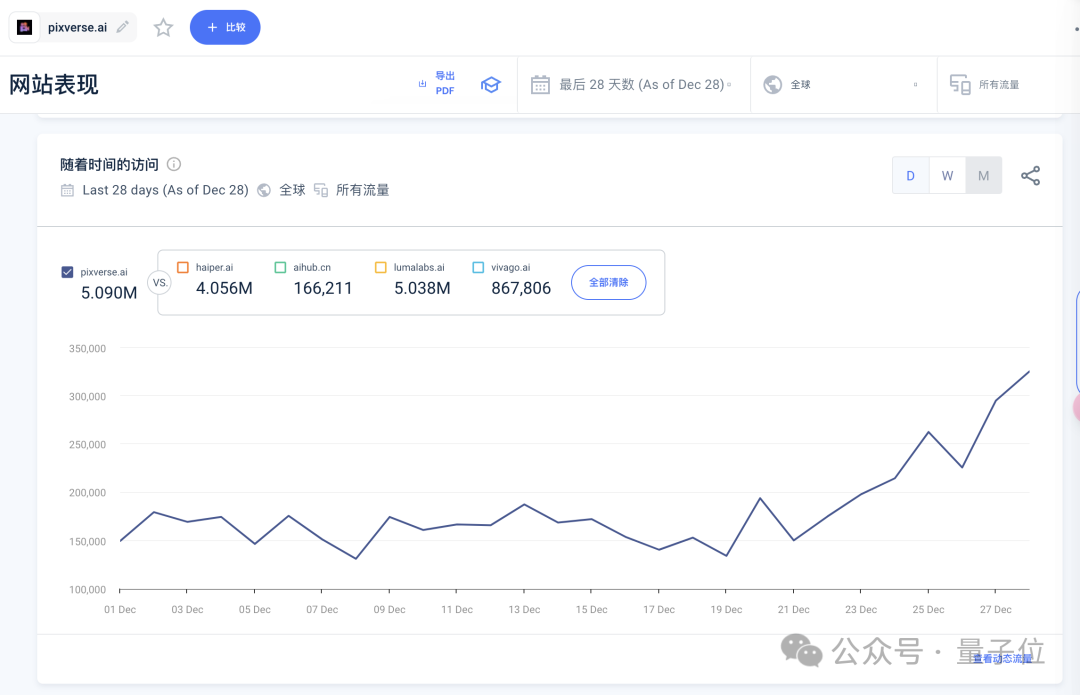Image resolution: width=1080 pixels, height=695 pixels.
Task: Click the globe icon beside 全球 label
Action: 263,190
